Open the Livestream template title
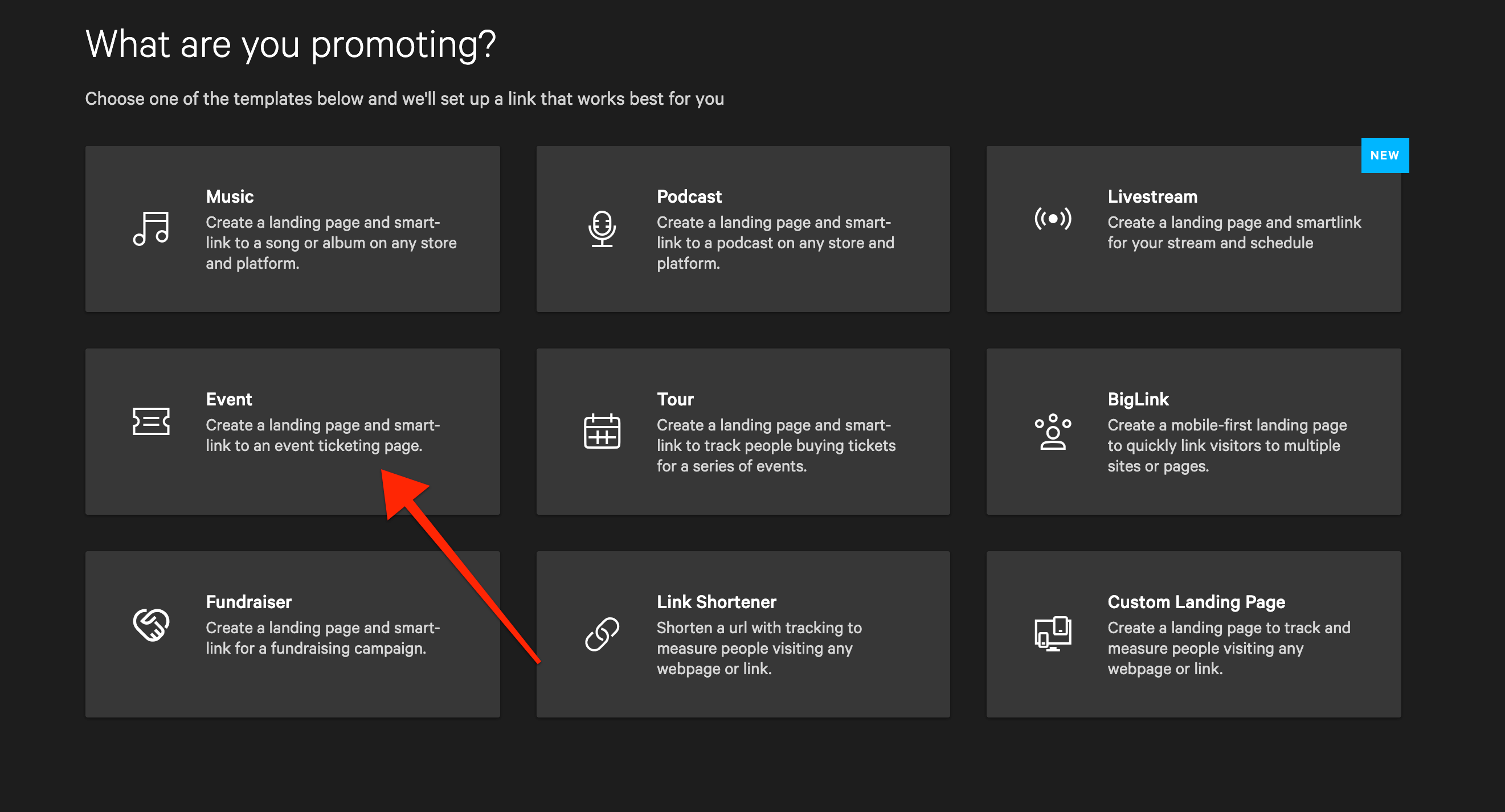The width and height of the screenshot is (1505, 812). [x=1152, y=196]
